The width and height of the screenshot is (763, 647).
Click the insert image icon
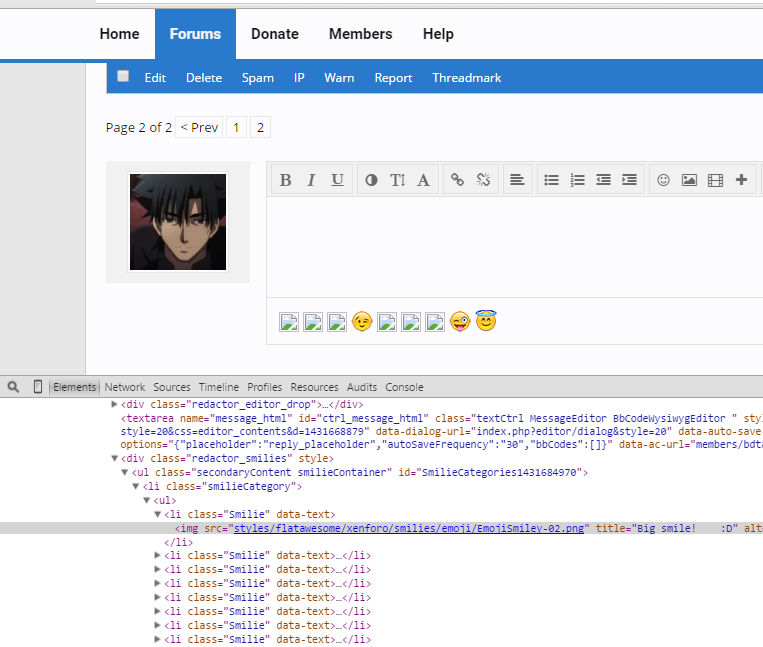click(x=689, y=180)
